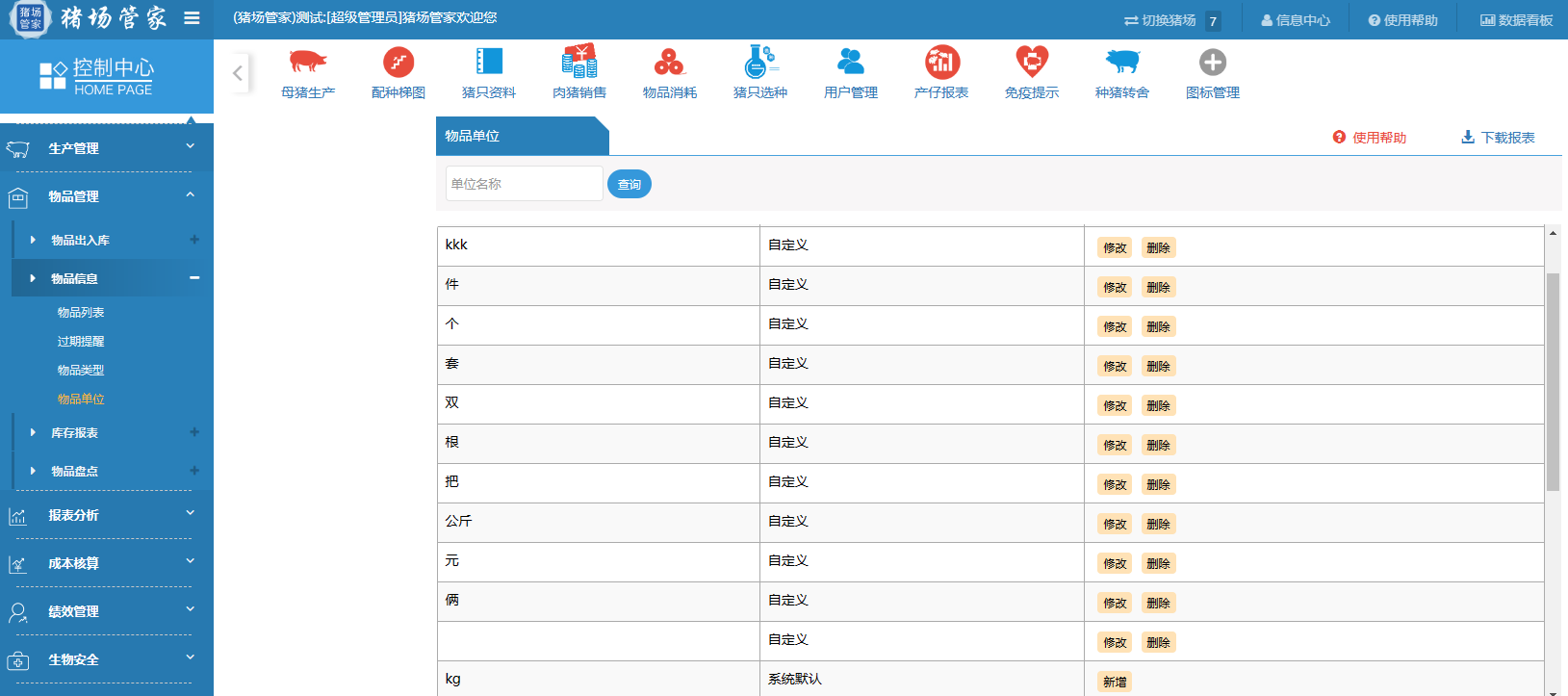Click 删除 for the 公斤 unit
This screenshot has height=696, width=1568.
(1158, 525)
